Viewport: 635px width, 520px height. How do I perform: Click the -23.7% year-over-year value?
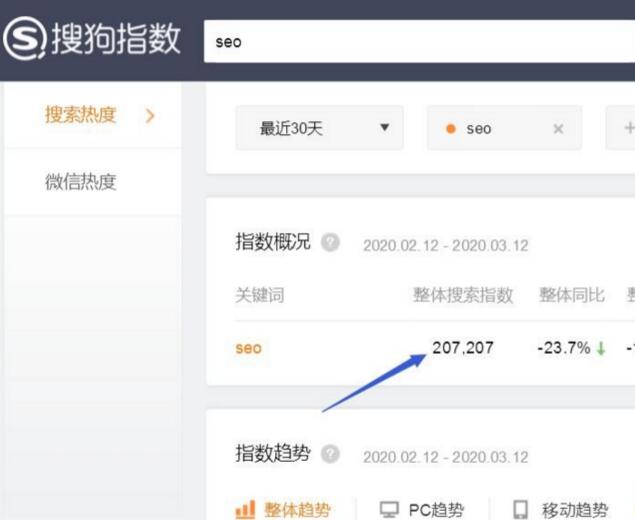click(x=564, y=348)
